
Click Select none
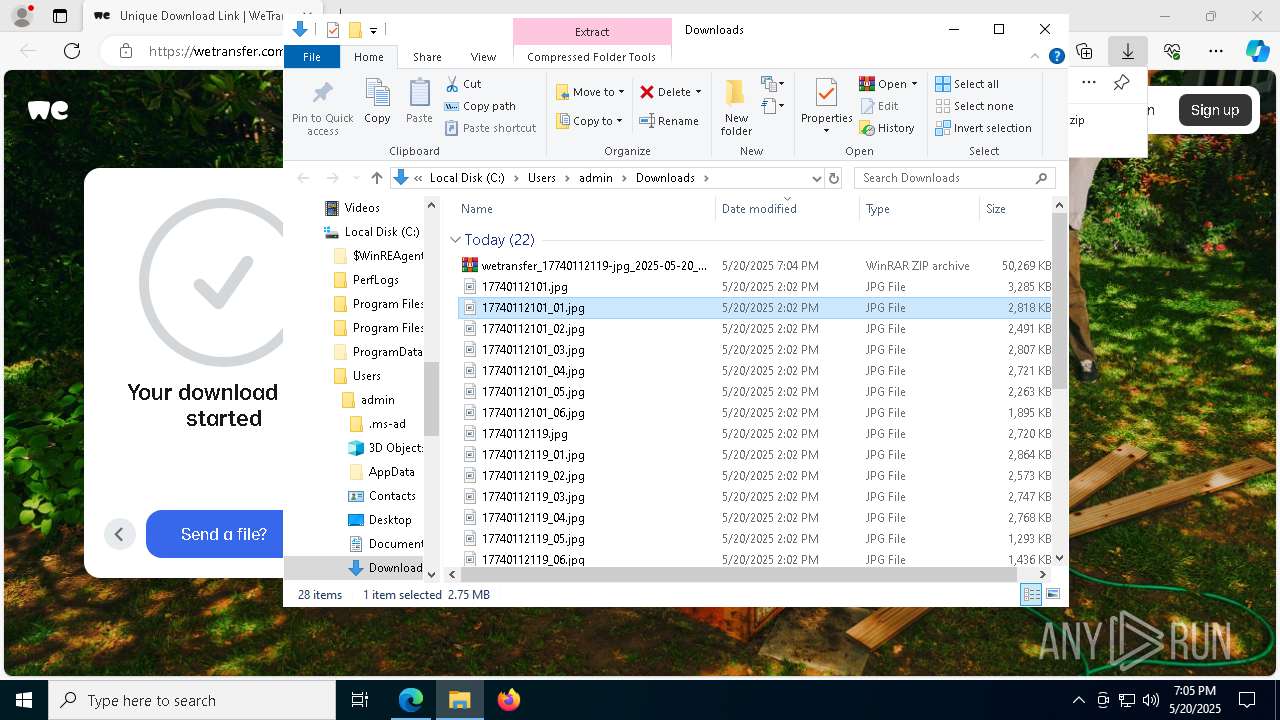point(975,106)
